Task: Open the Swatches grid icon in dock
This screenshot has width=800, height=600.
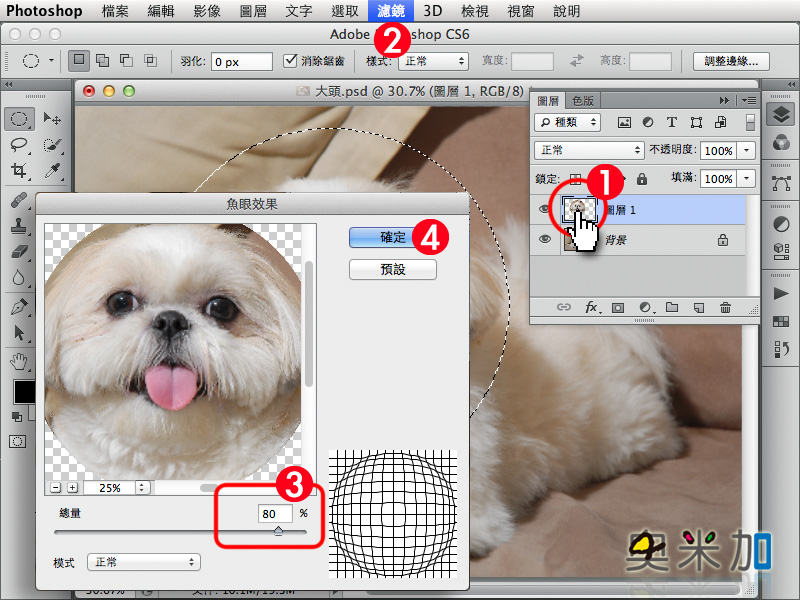Action: click(x=781, y=321)
